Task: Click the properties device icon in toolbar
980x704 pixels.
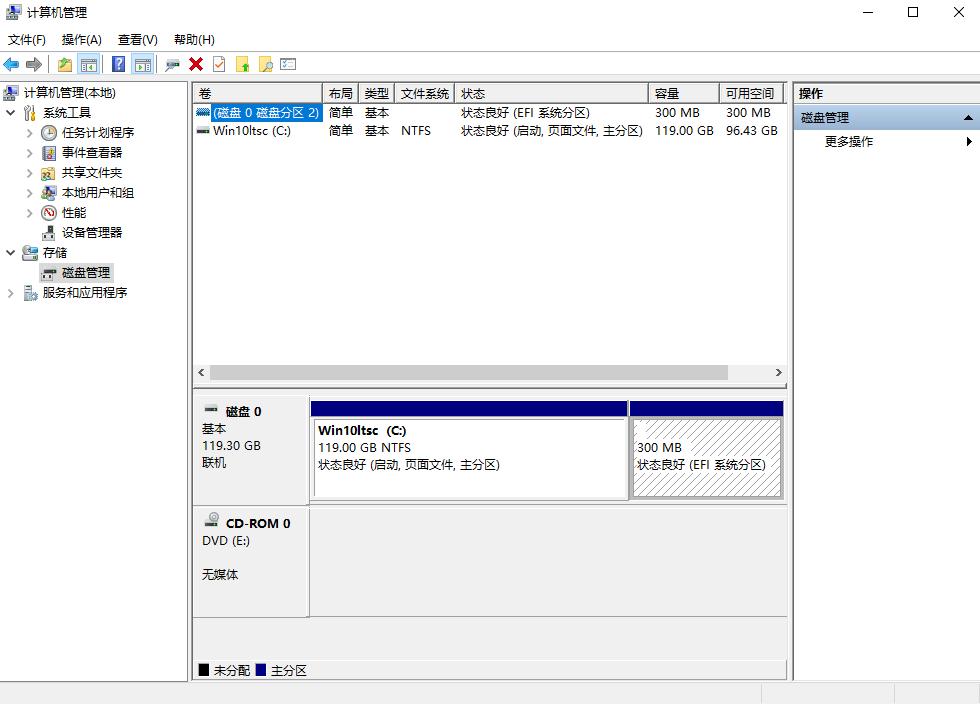Action: [173, 63]
